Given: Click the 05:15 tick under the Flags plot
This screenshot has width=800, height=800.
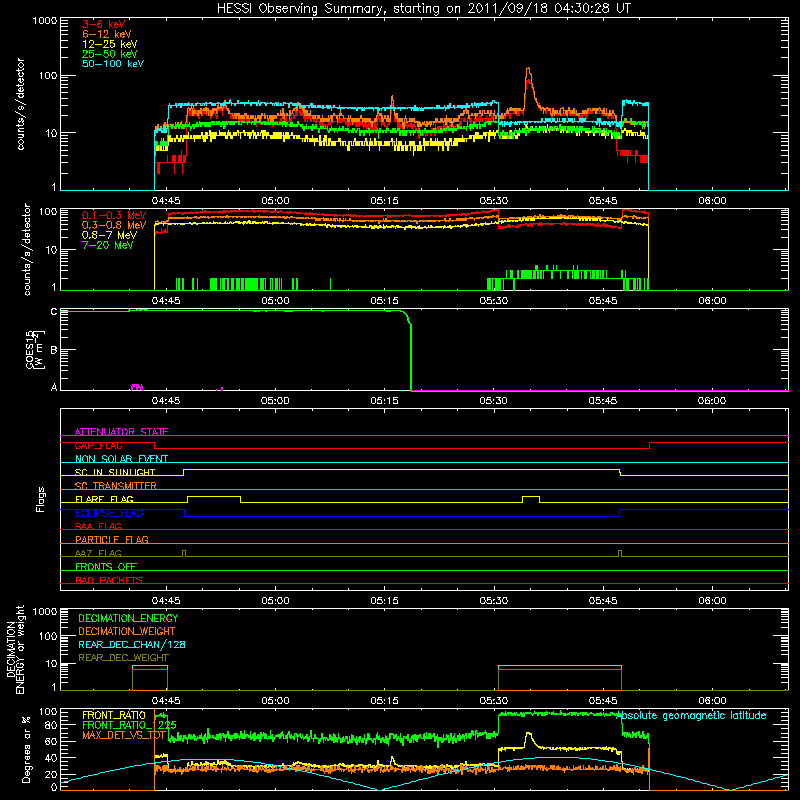Looking at the screenshot, I should pos(384,601).
